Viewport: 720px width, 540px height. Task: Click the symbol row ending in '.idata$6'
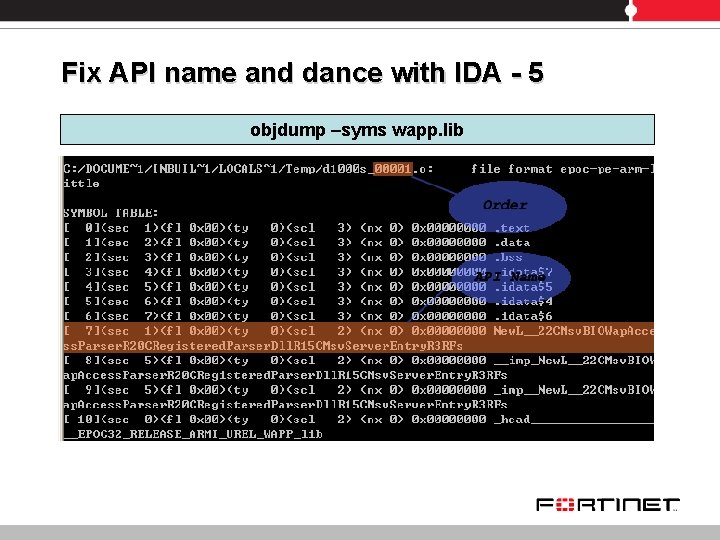pos(308,316)
